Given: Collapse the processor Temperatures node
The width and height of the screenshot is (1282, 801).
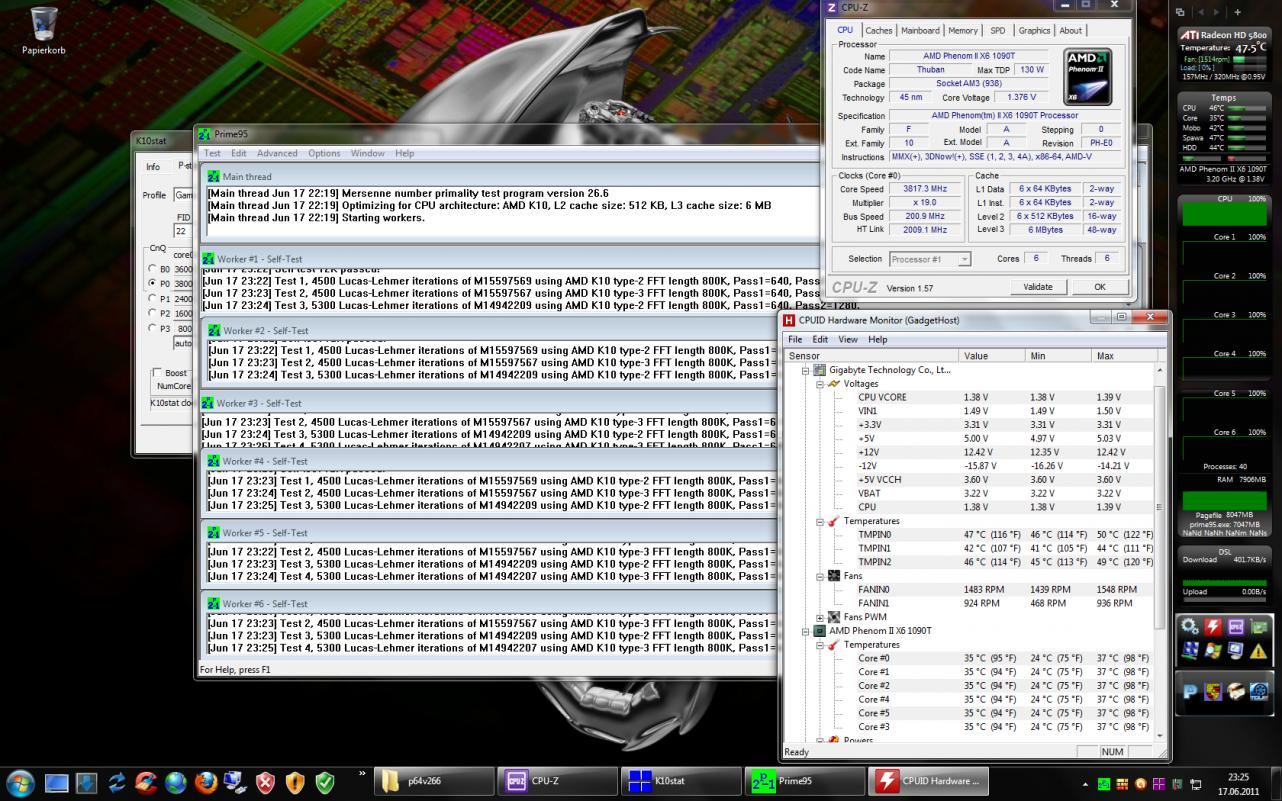Looking at the screenshot, I should pos(820,645).
